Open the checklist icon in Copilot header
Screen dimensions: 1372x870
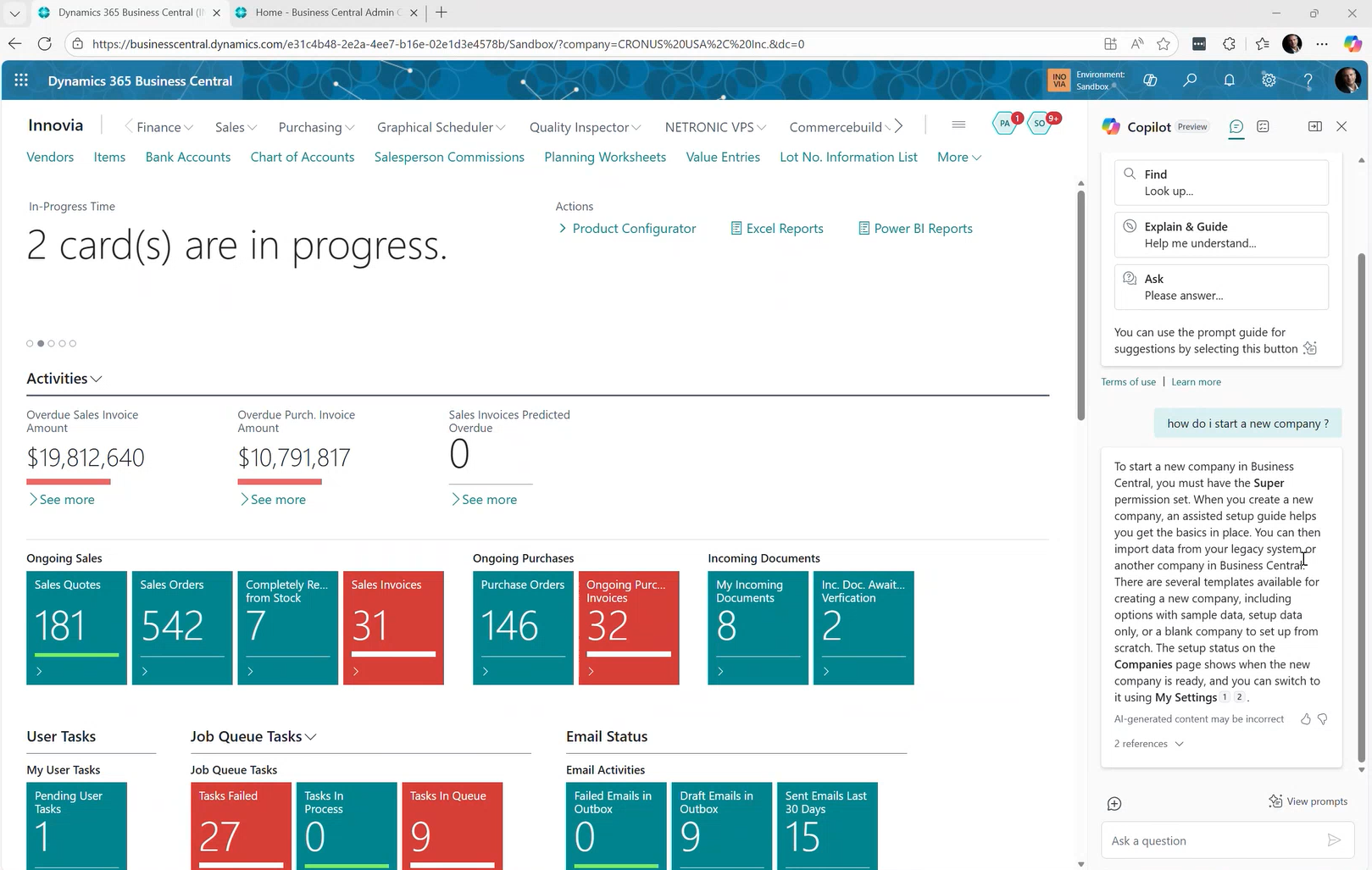click(x=1263, y=126)
